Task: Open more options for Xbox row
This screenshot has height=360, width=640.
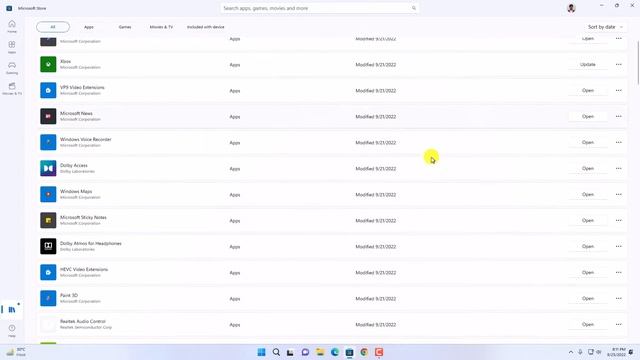Action: click(x=619, y=64)
